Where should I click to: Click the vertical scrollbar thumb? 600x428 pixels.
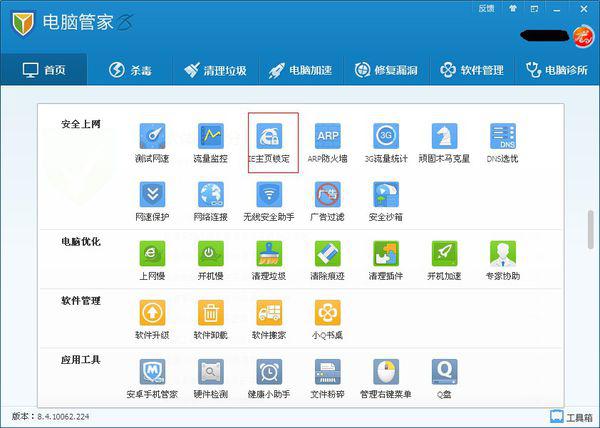pos(591,229)
